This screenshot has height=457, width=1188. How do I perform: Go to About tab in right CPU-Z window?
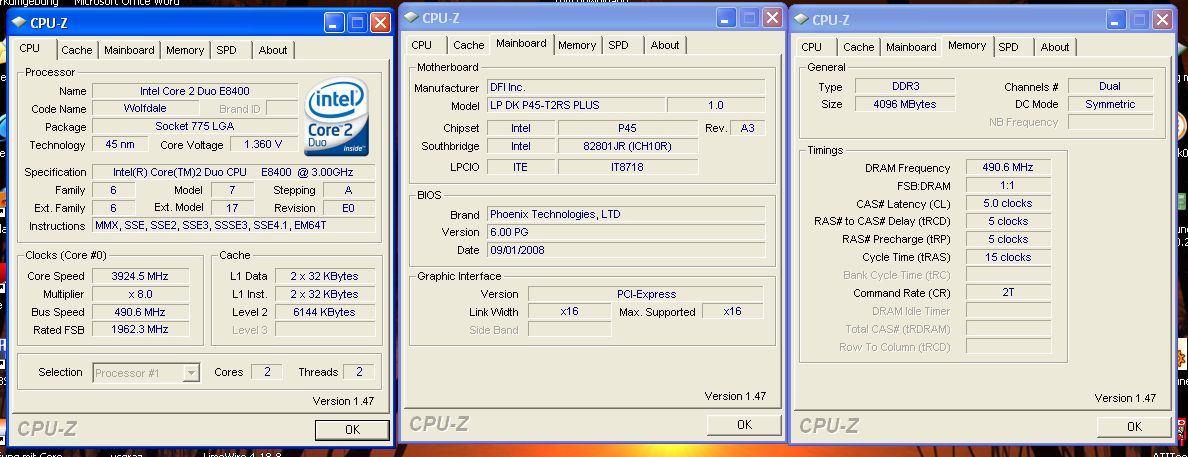[1055, 47]
